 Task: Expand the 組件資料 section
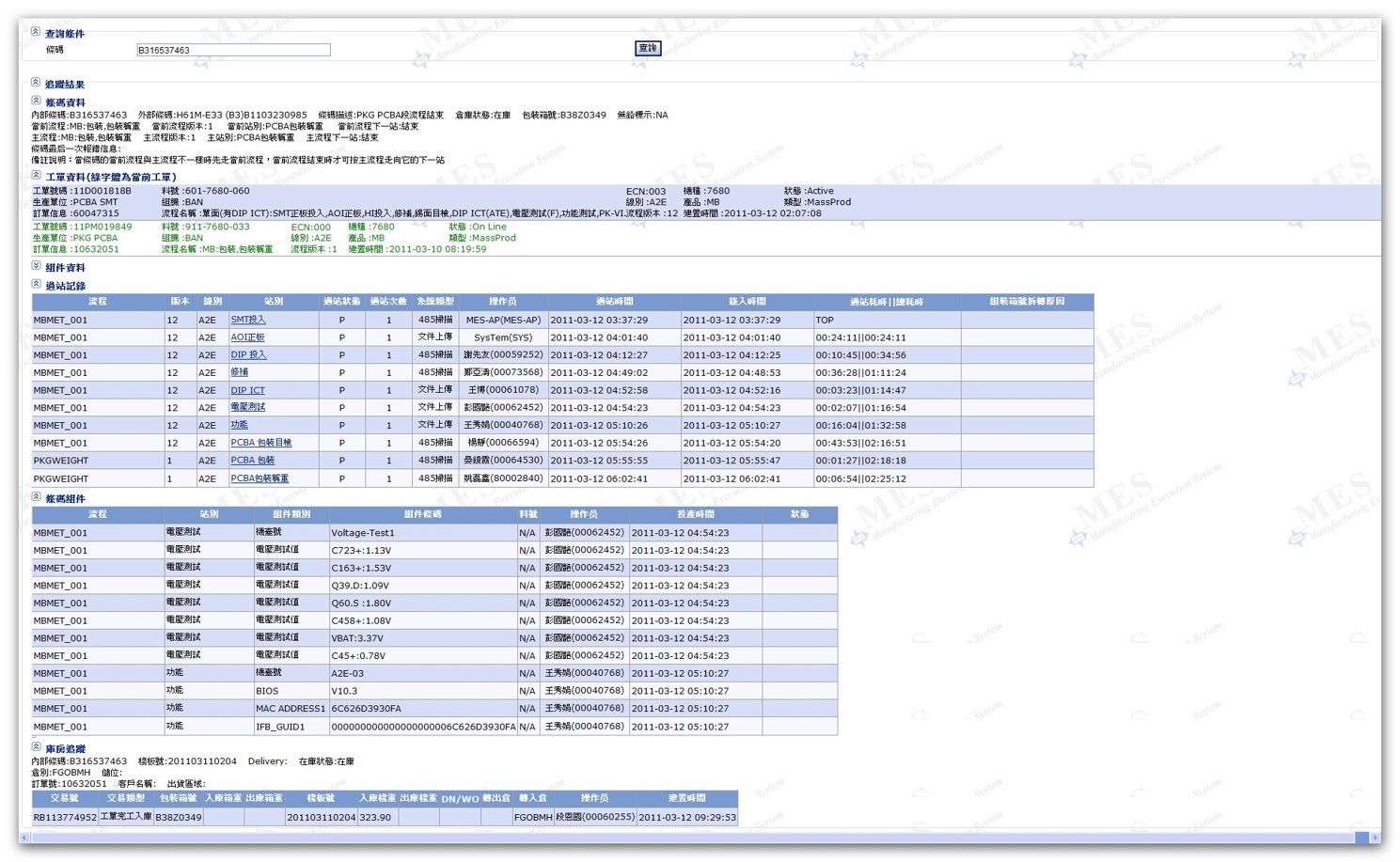coord(36,266)
